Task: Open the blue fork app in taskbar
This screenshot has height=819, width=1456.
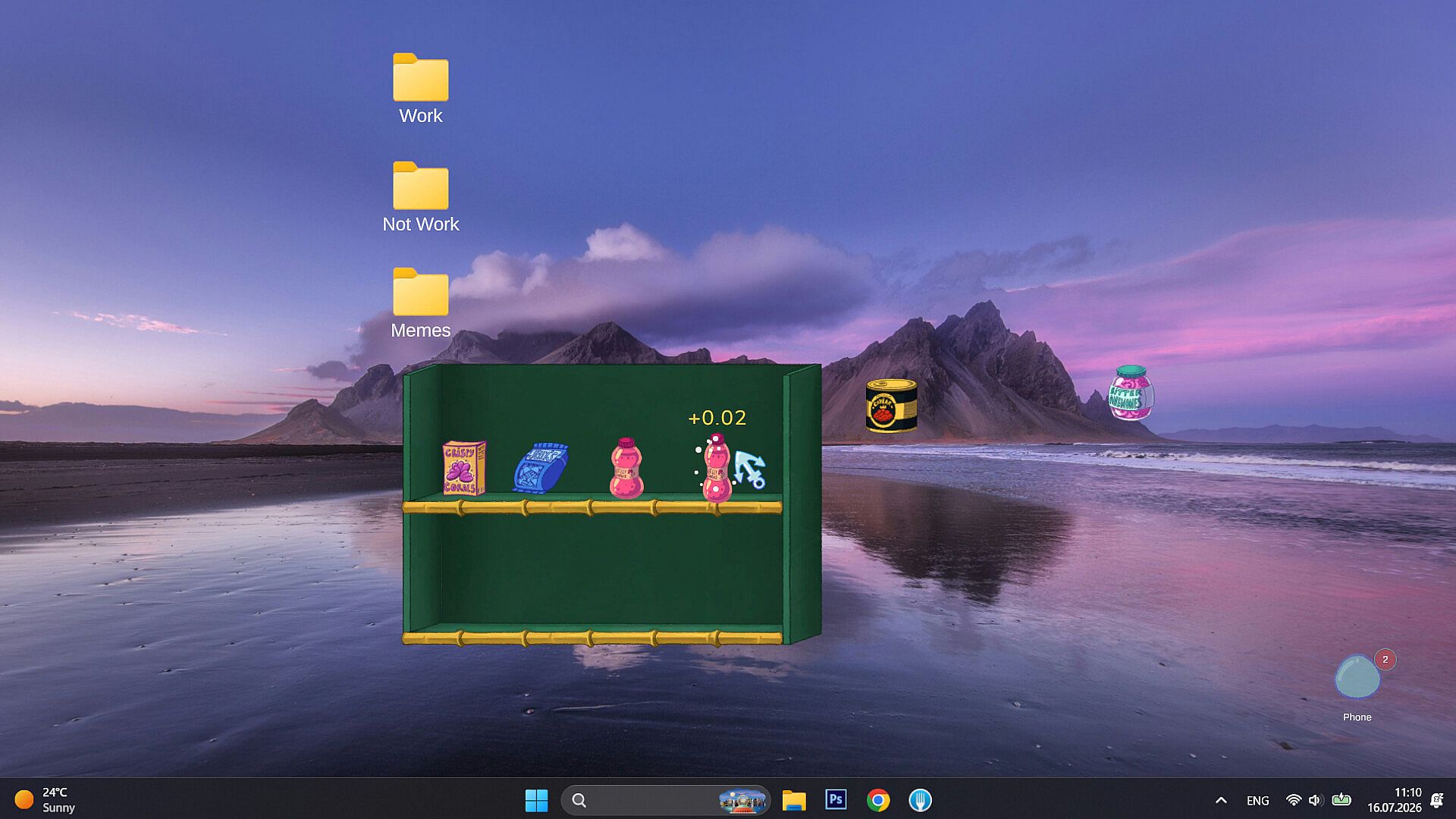Action: pos(920,800)
